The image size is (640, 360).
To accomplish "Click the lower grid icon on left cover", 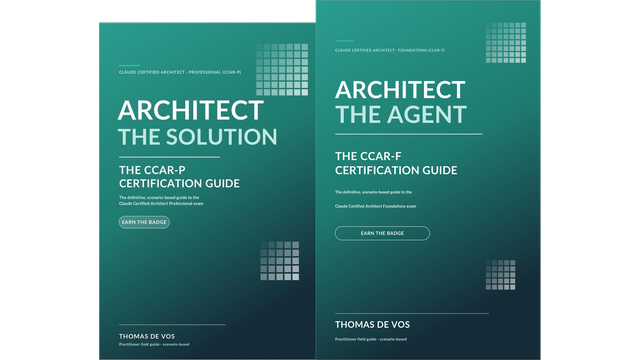I will point(280,261).
